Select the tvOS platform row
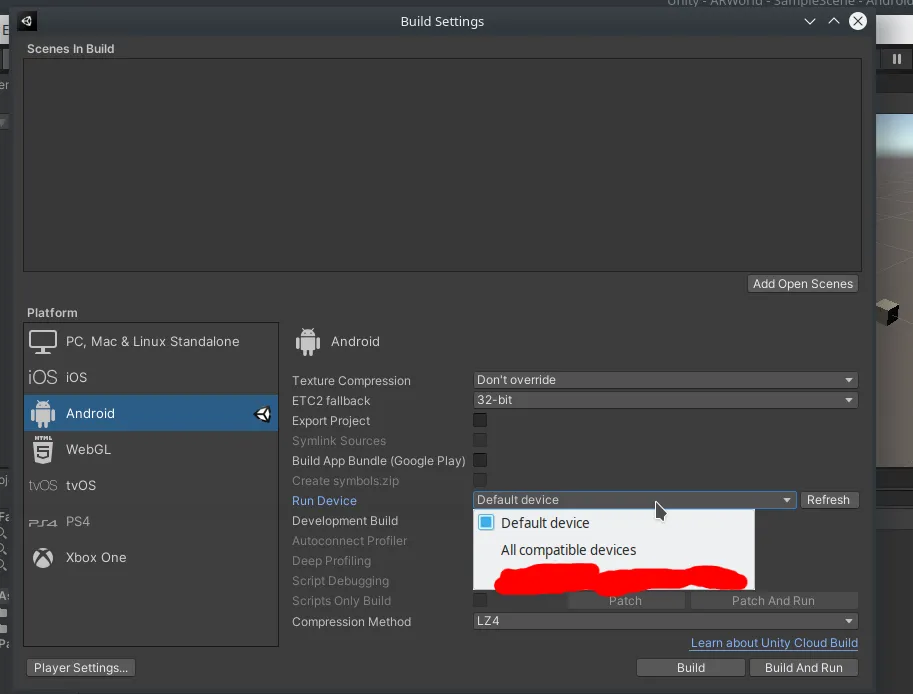This screenshot has height=694, width=913. (151, 486)
